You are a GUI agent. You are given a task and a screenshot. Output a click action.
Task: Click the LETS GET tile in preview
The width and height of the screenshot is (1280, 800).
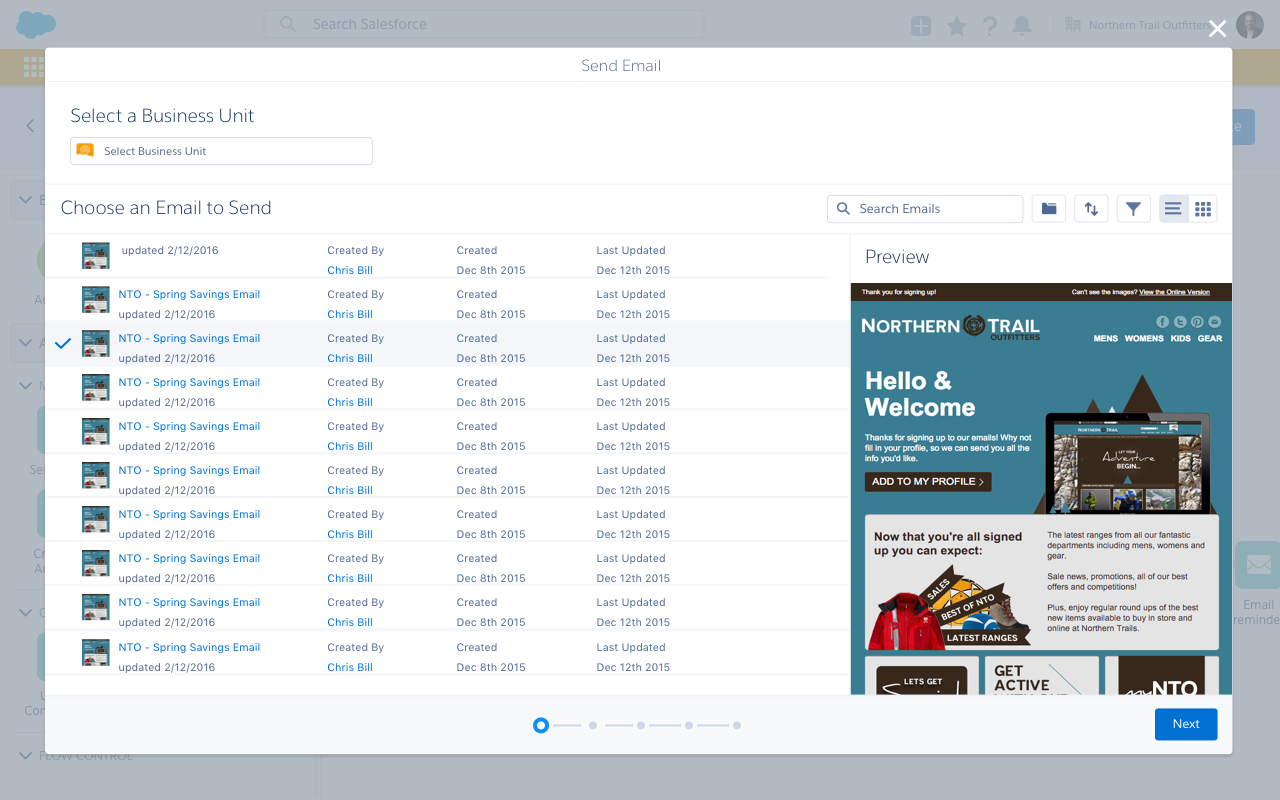922,676
